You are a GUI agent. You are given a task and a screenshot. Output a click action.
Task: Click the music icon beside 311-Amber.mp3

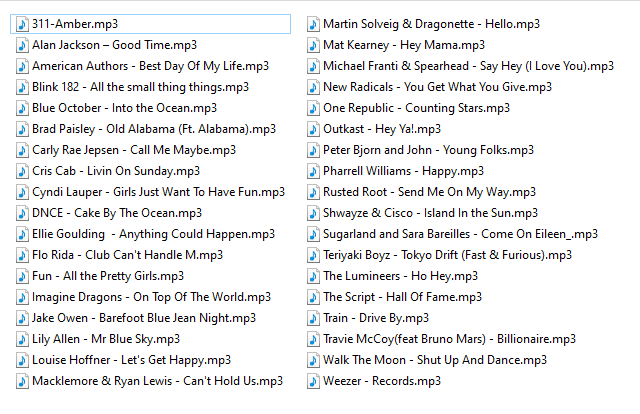(22, 24)
